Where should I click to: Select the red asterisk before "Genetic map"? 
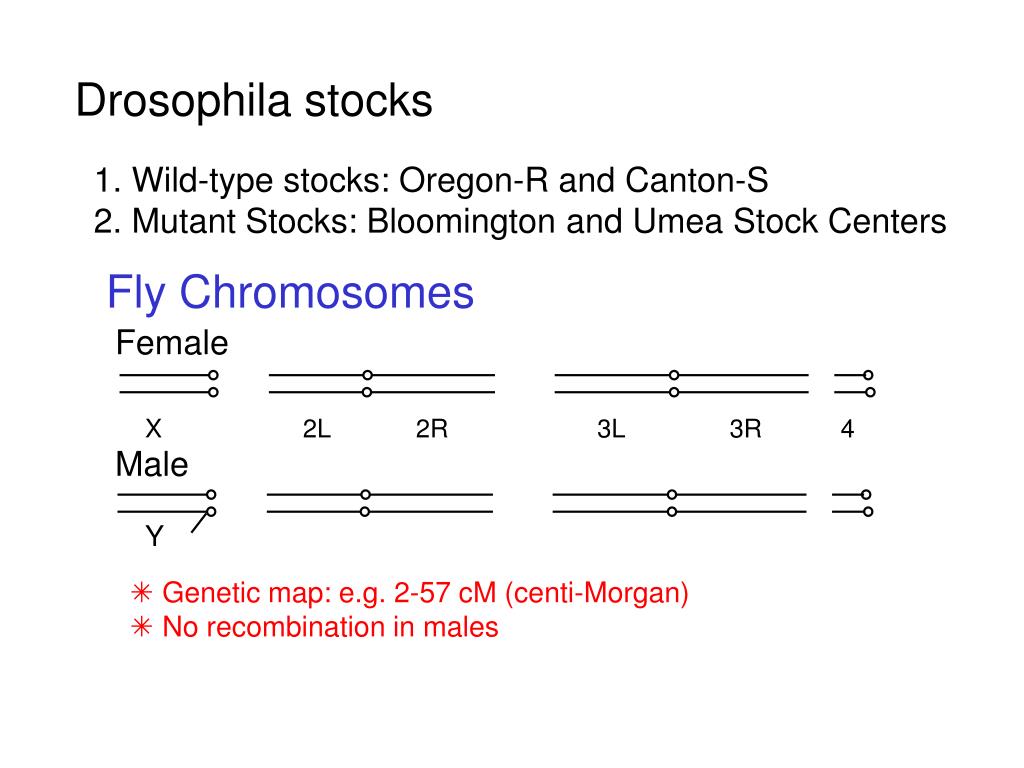(142, 593)
